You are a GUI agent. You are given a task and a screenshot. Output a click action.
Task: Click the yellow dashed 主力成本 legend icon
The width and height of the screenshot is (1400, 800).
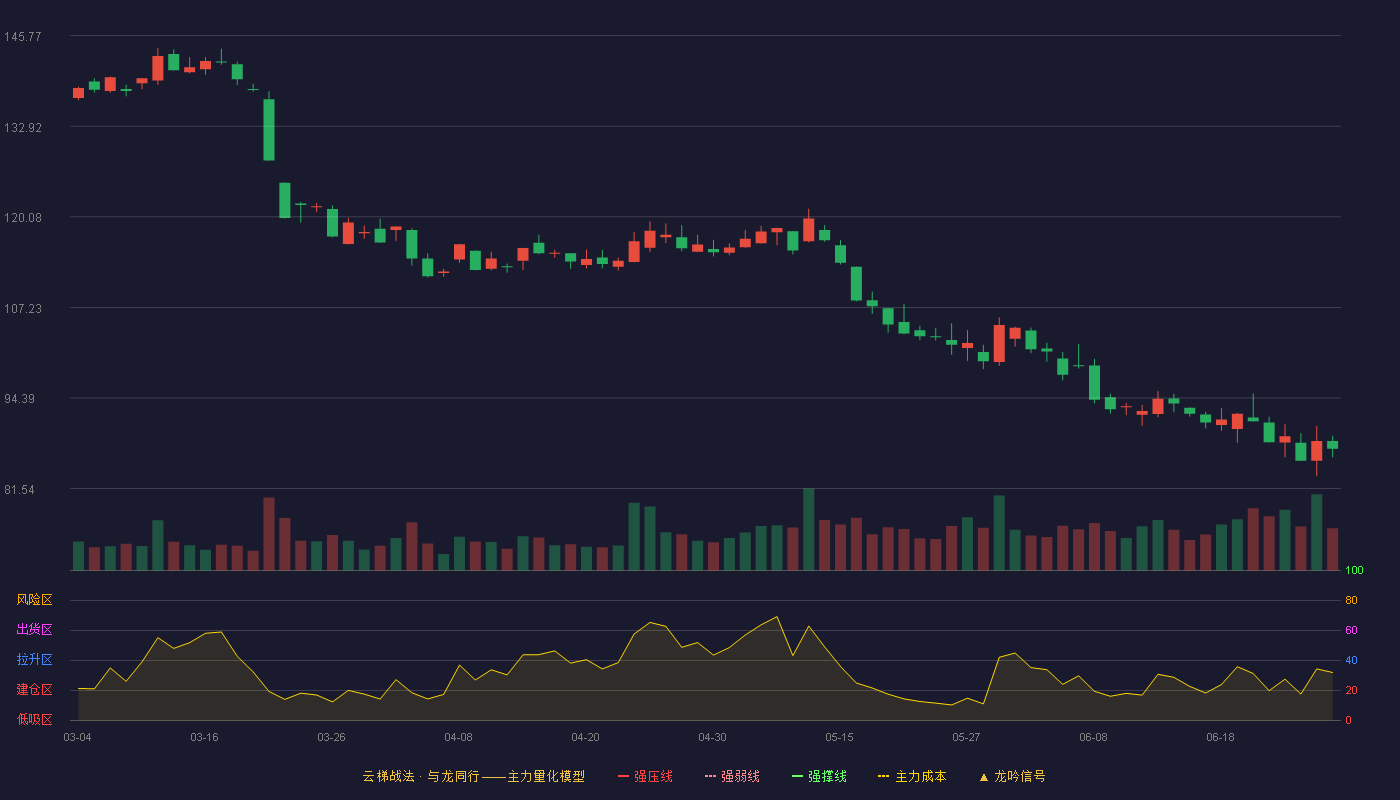coord(884,776)
